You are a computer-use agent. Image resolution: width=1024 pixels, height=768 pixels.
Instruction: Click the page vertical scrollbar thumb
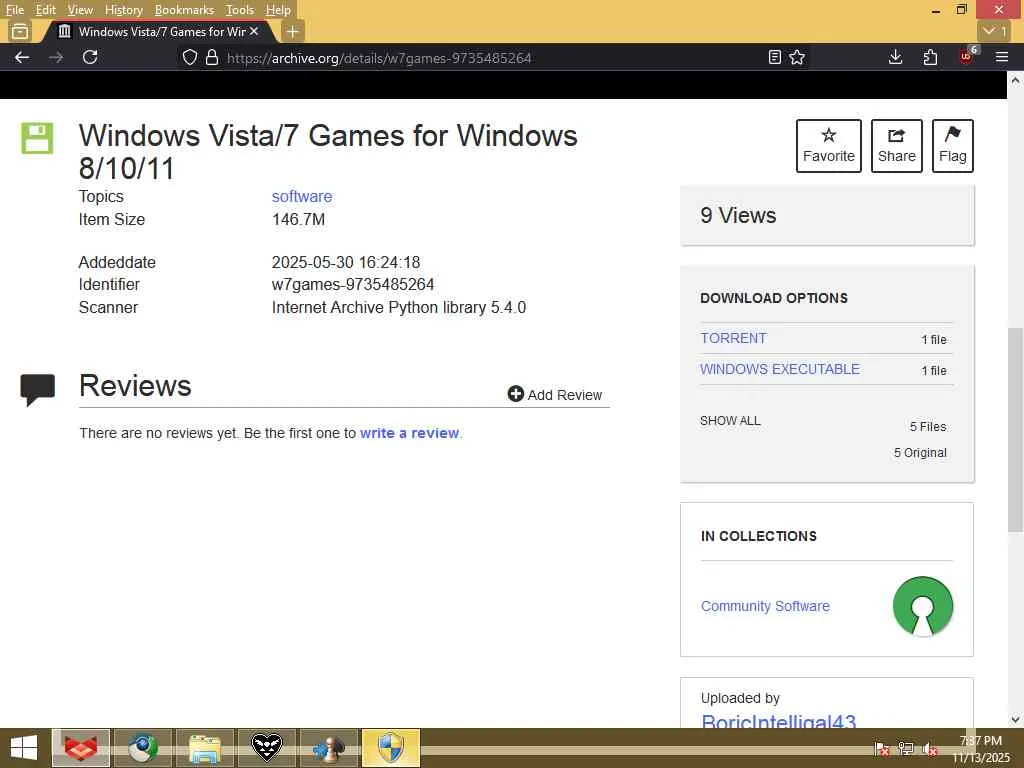[1015, 429]
